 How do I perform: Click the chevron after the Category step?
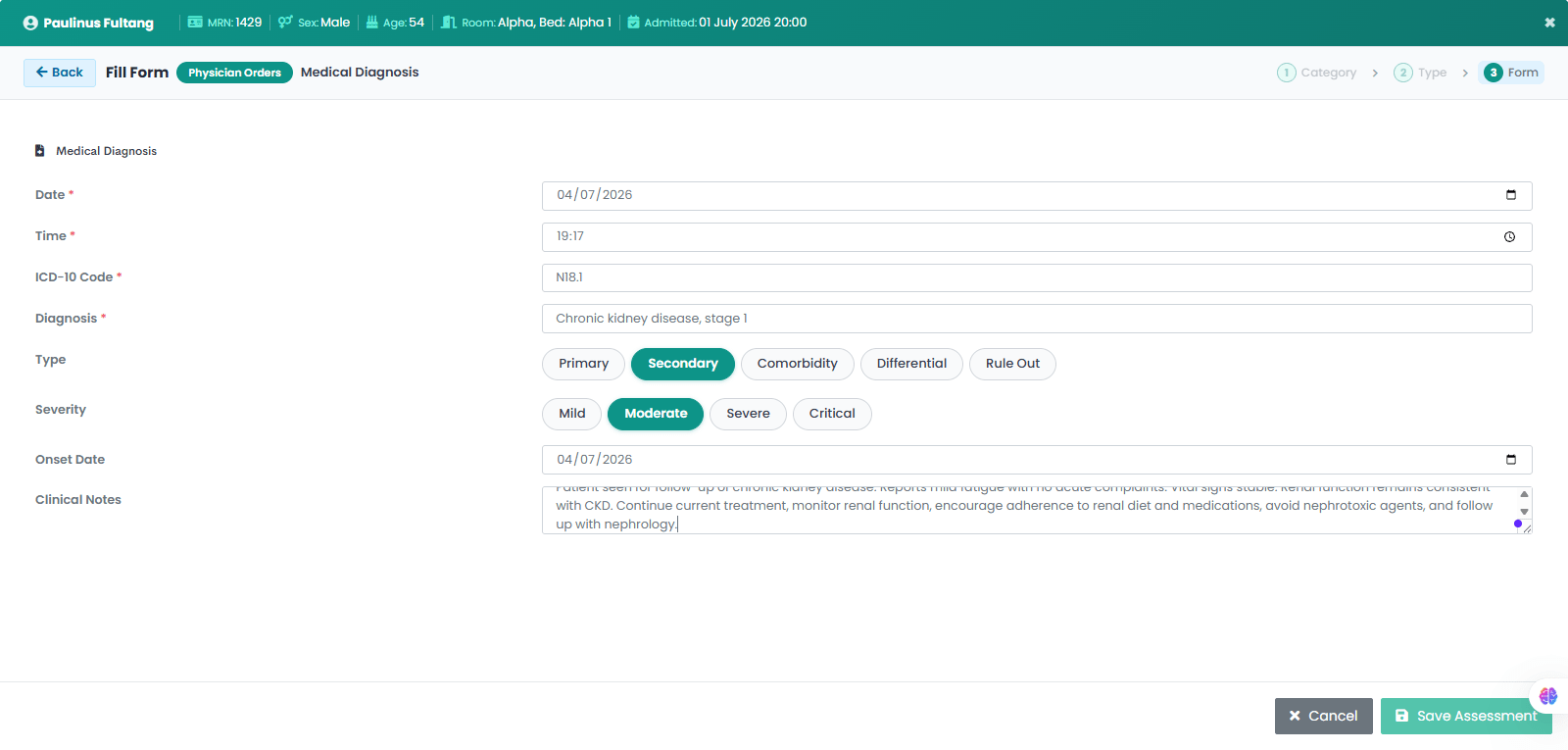click(1375, 74)
